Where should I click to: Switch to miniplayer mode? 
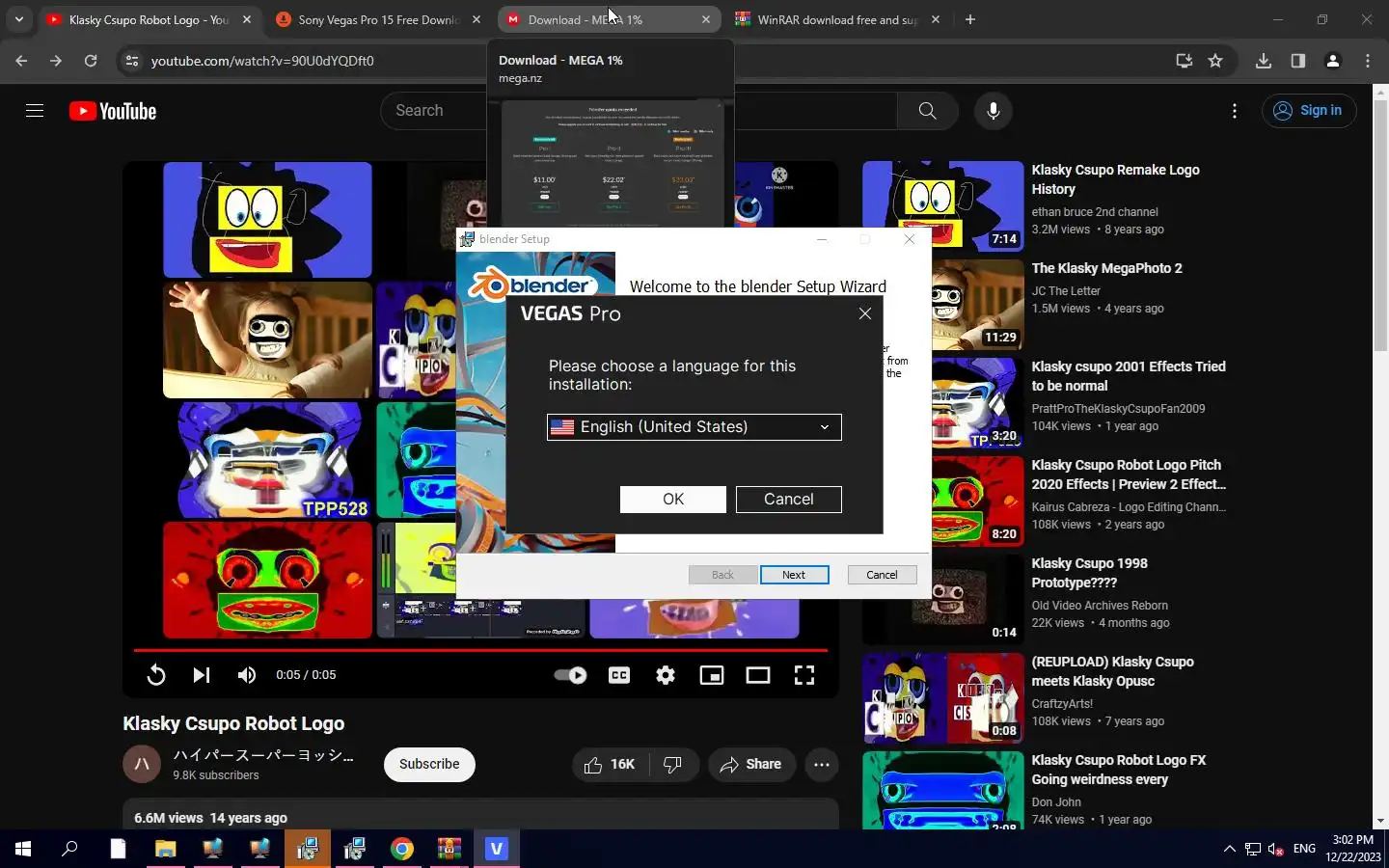click(712, 675)
